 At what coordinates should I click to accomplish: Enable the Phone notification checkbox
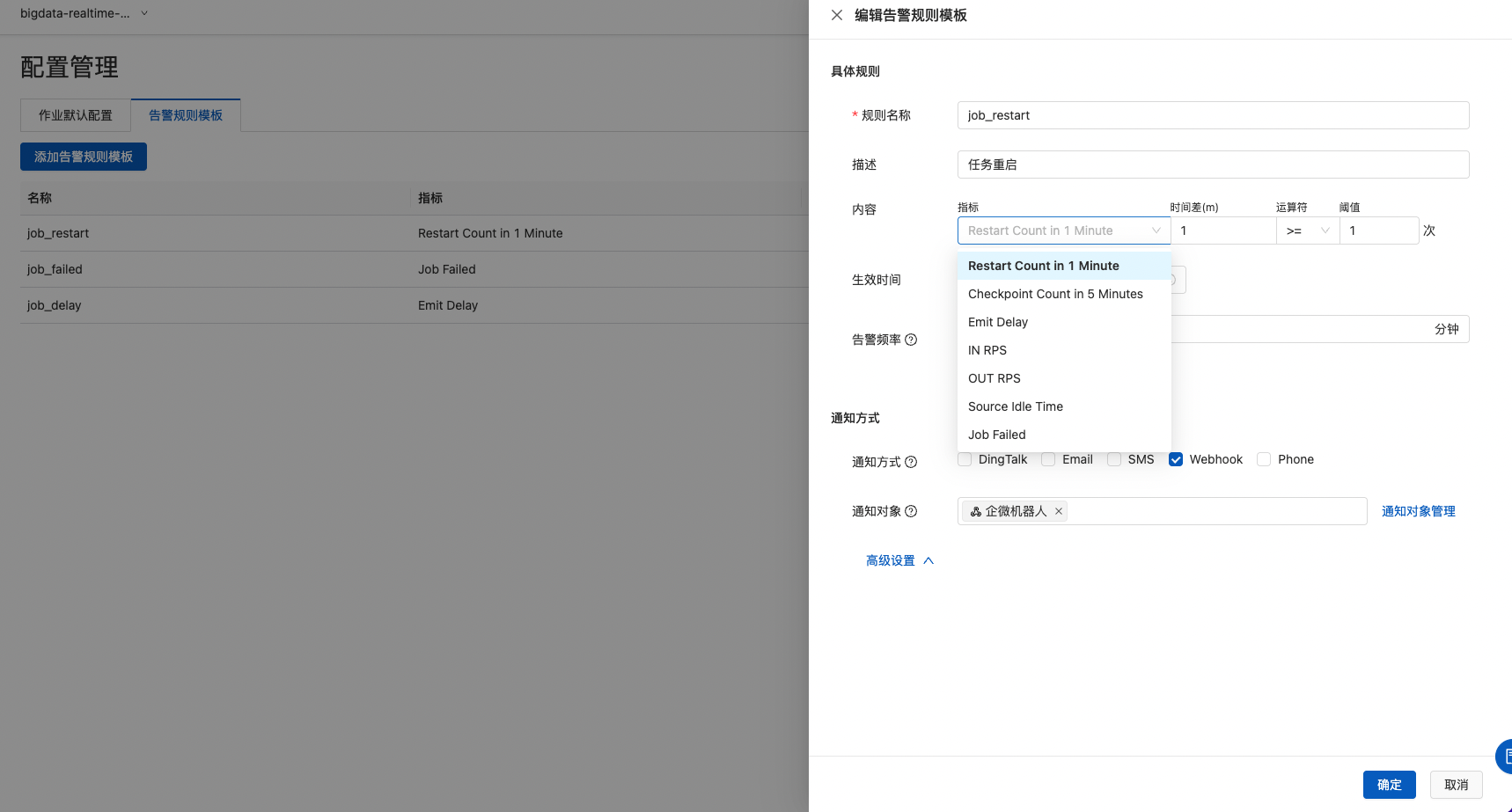[x=1264, y=459]
